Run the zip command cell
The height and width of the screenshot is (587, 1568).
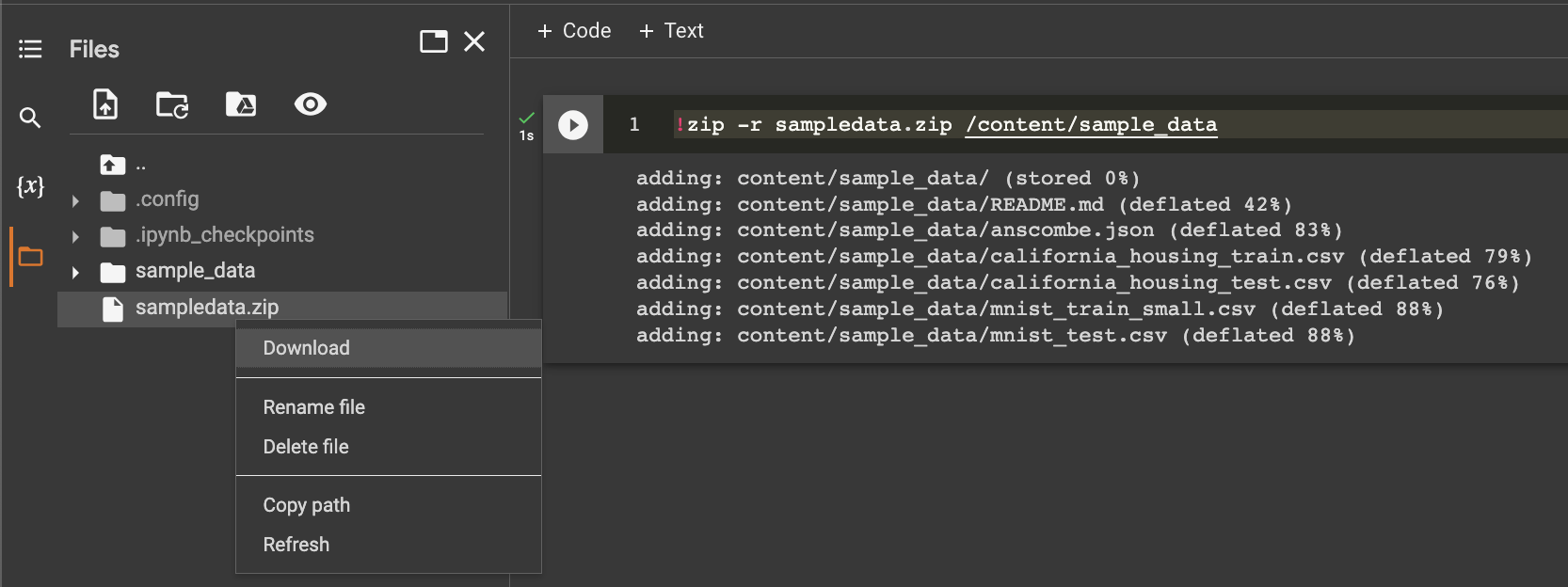573,125
